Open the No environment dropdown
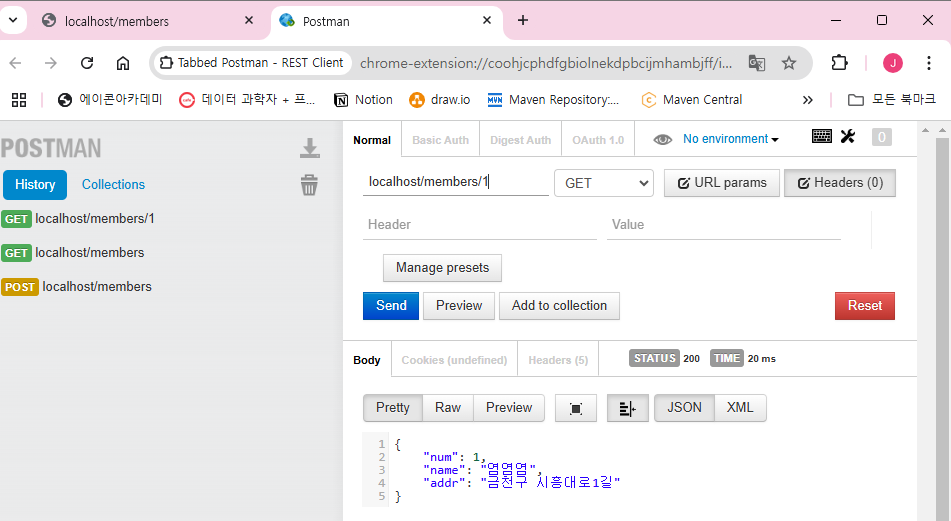Image resolution: width=951 pixels, height=521 pixels. 730,139
